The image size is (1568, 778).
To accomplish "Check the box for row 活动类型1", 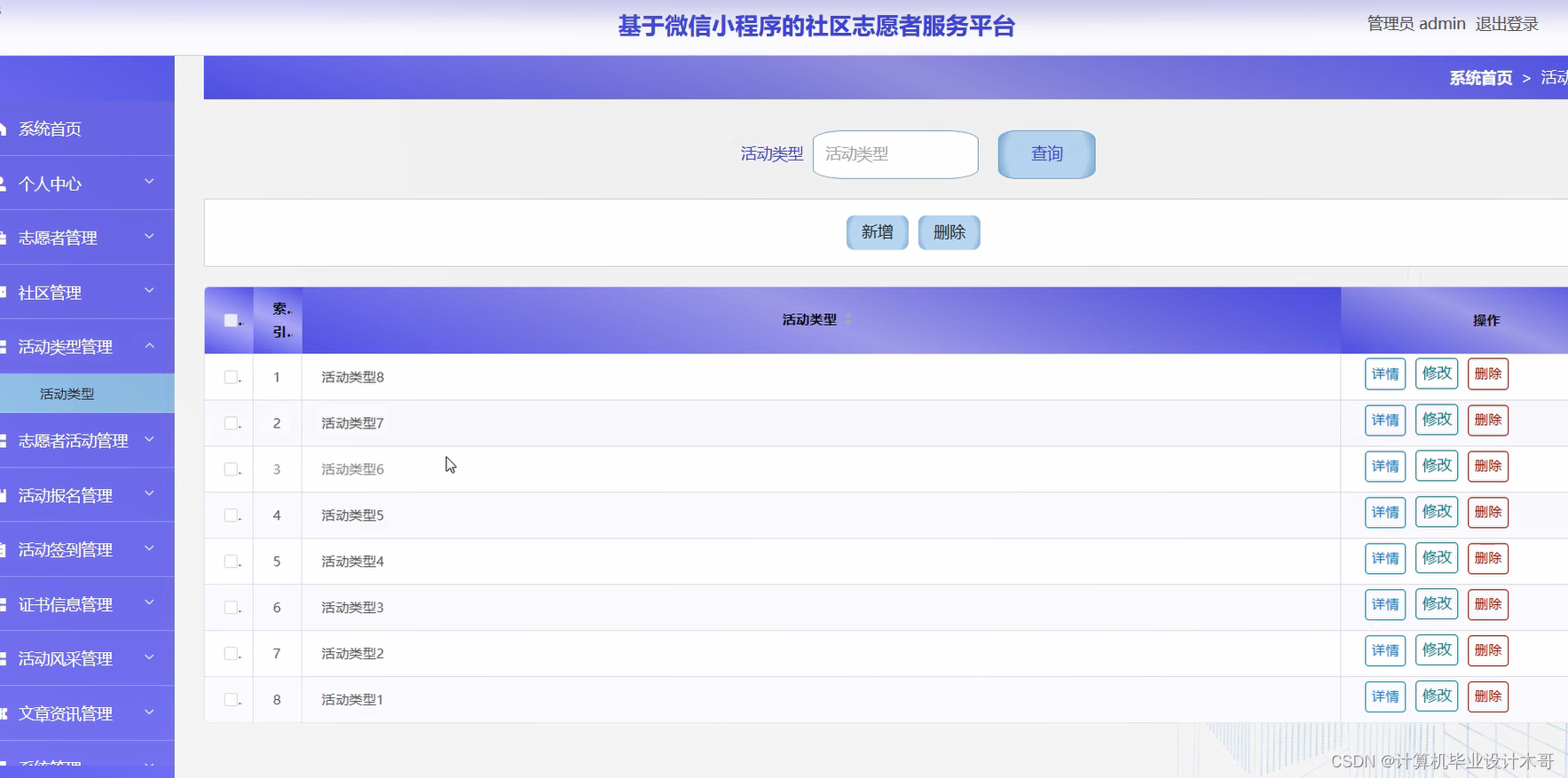I will 231,700.
